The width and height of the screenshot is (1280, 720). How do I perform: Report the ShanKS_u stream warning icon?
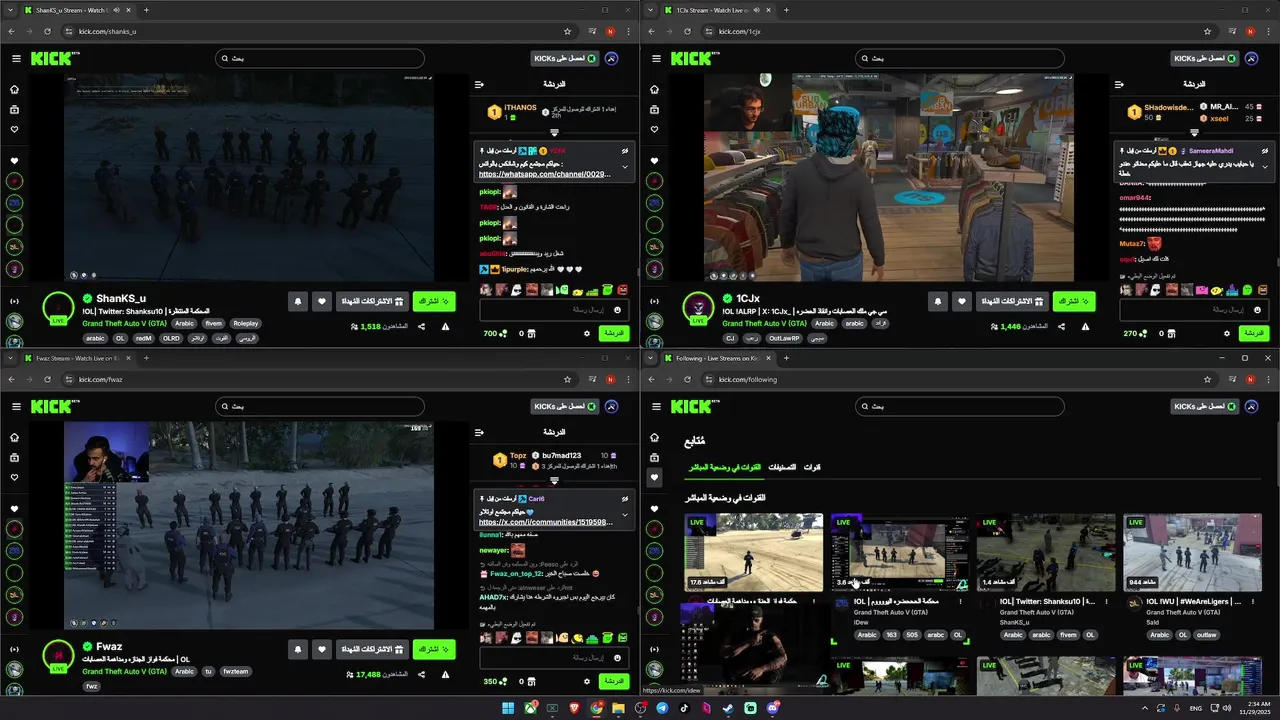pos(445,326)
